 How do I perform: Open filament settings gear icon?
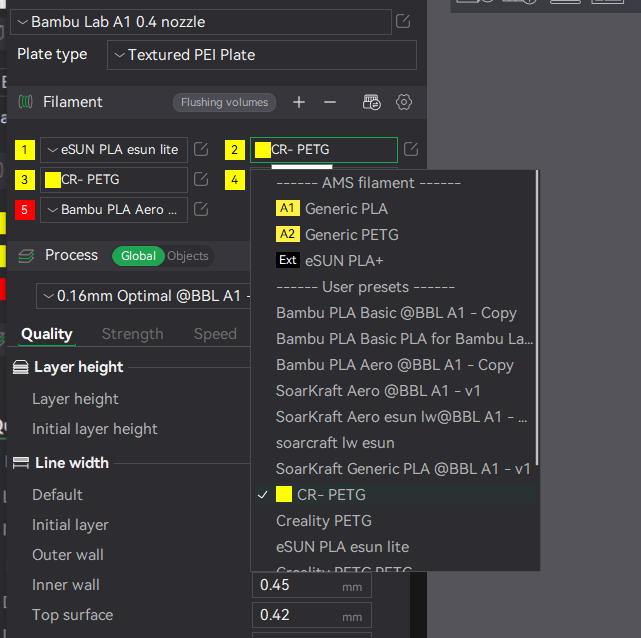coord(403,102)
